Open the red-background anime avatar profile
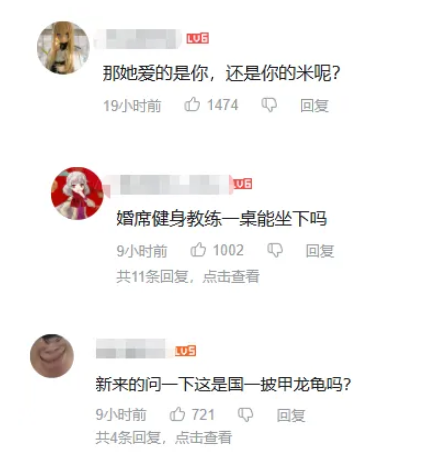The height and width of the screenshot is (463, 432). pos(77,193)
